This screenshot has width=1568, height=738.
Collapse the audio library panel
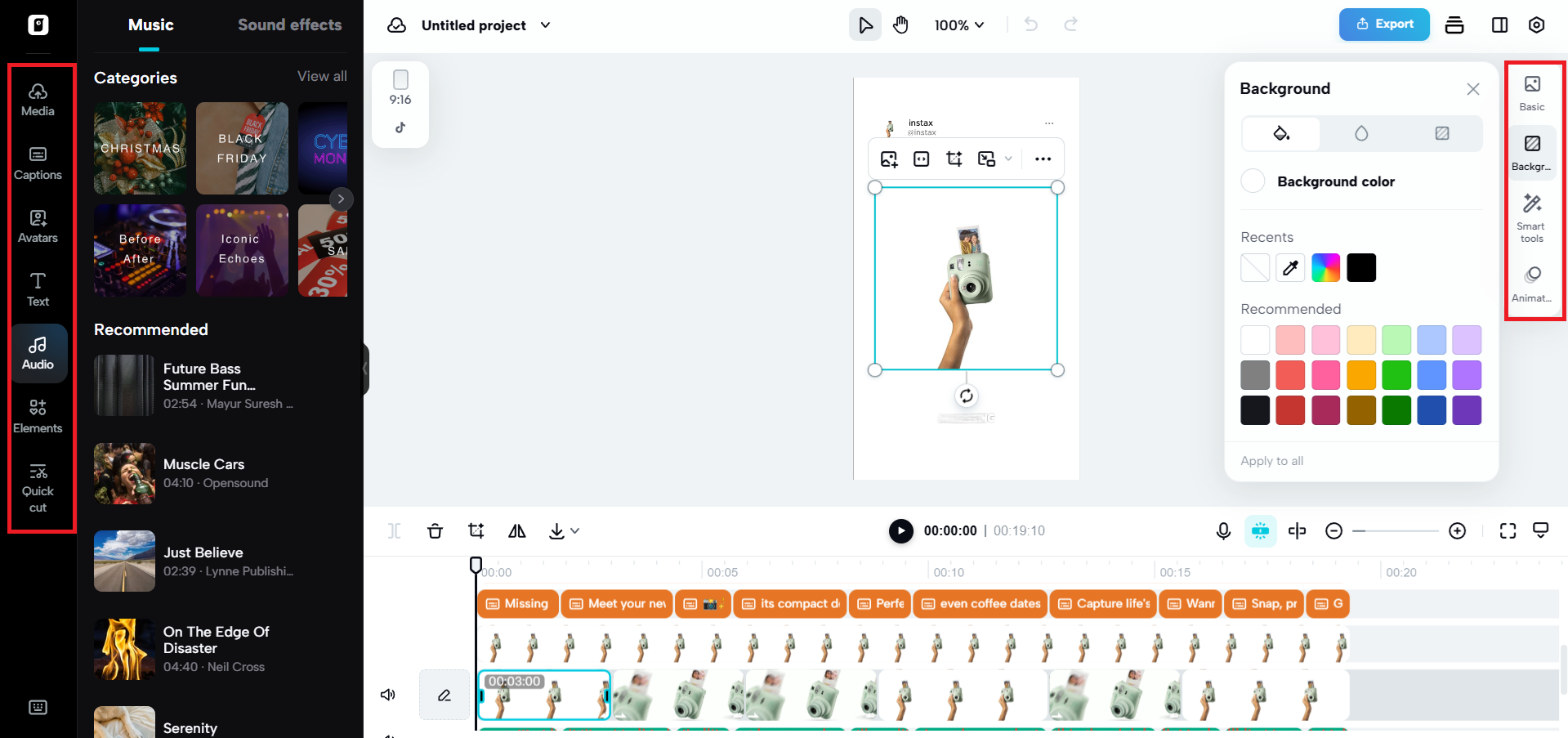[x=365, y=369]
